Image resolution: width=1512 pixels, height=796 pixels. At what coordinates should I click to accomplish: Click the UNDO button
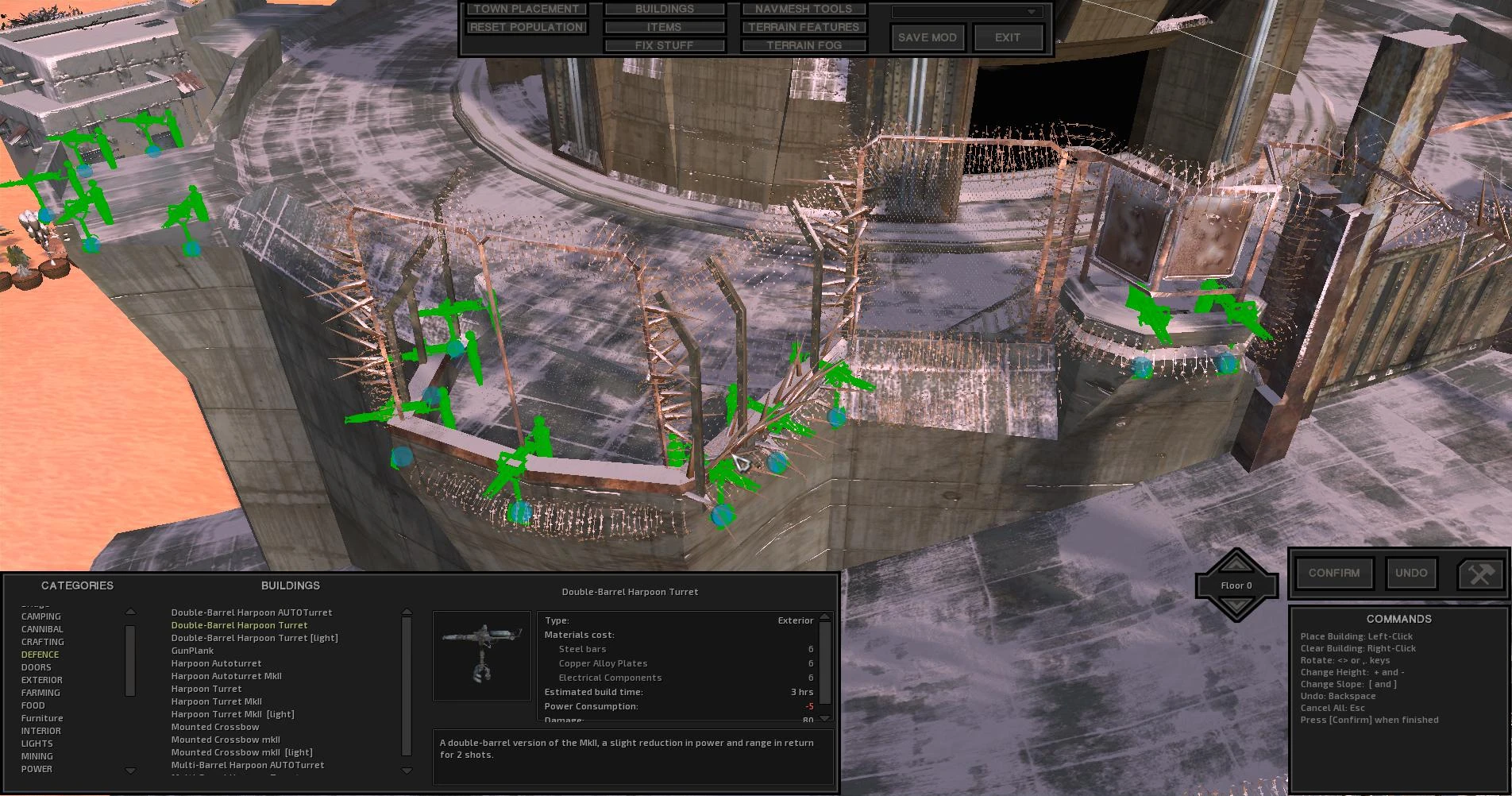(1411, 573)
